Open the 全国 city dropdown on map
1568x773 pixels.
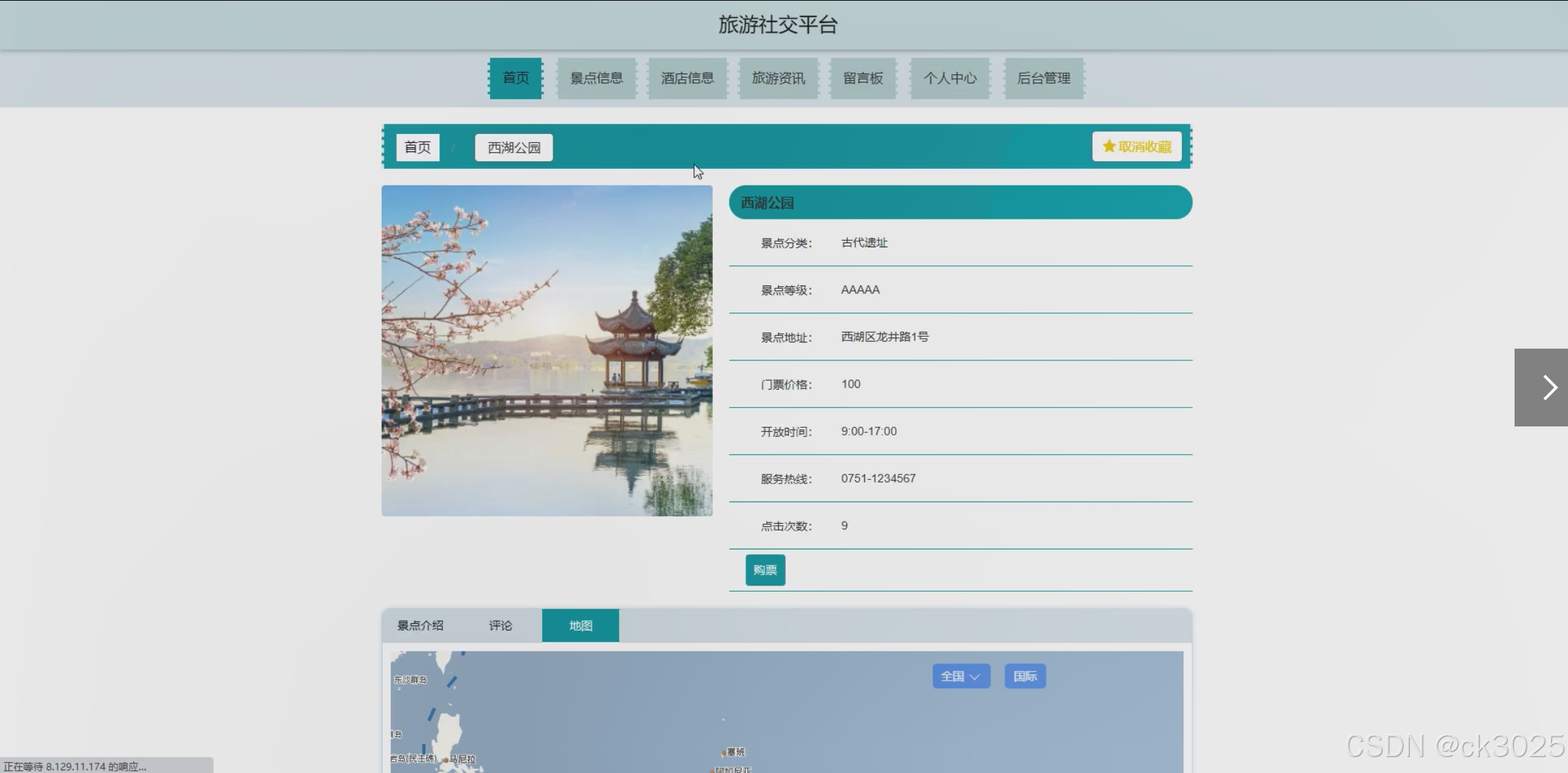[961, 676]
